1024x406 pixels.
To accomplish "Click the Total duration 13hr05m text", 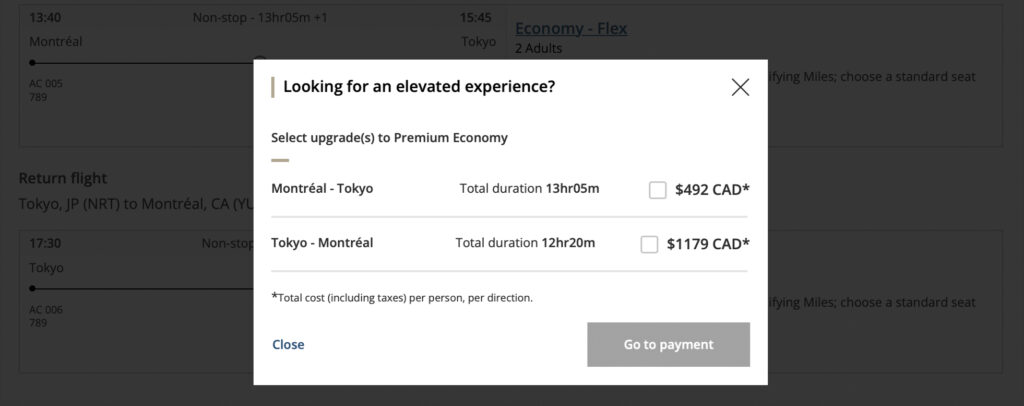I will [x=529, y=188].
